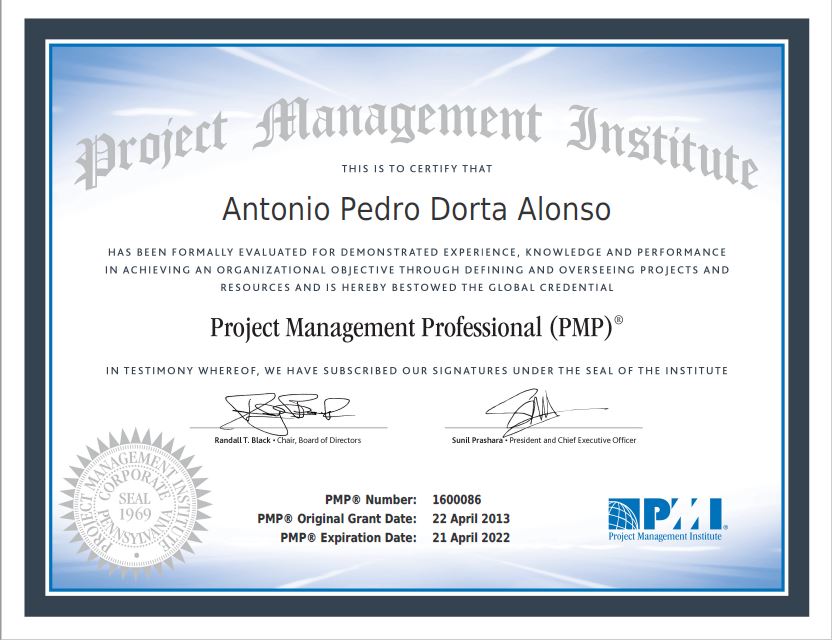Image resolution: width=832 pixels, height=640 pixels.
Task: Click the name "Sunil Prashara"
Action: [477, 440]
